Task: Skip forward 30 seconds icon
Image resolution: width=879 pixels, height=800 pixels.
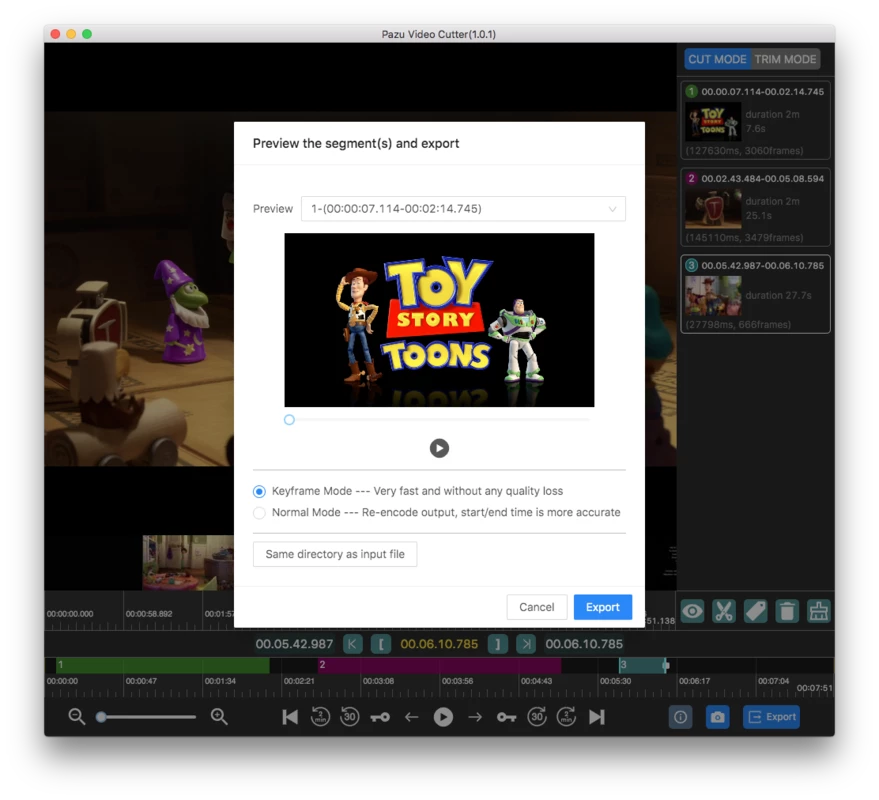Action: (x=536, y=716)
